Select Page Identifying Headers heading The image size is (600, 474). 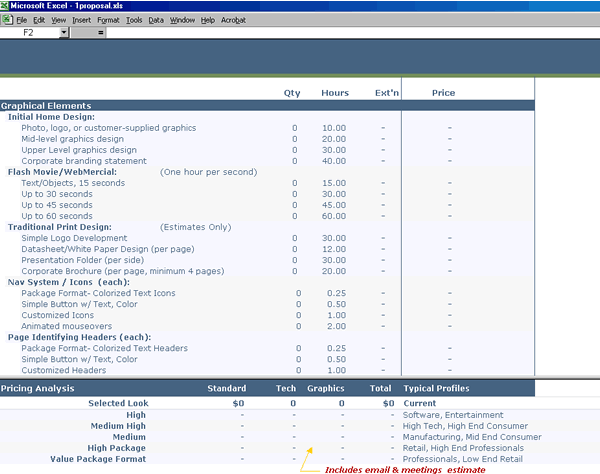point(80,337)
